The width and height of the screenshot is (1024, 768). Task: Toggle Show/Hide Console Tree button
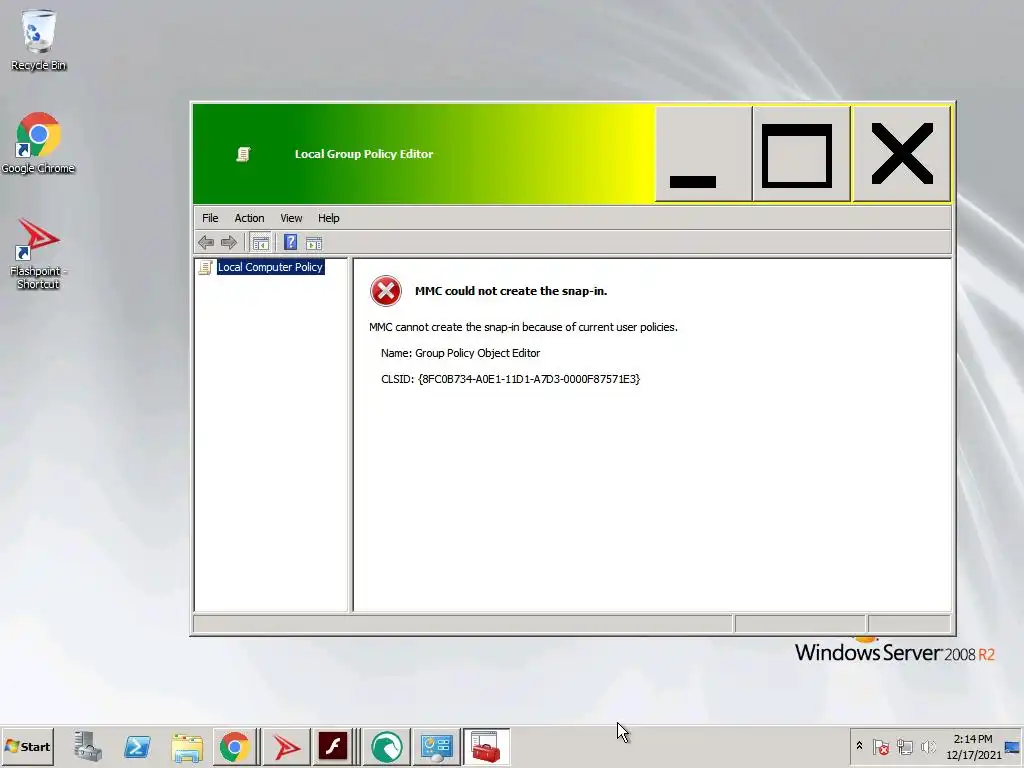(260, 243)
